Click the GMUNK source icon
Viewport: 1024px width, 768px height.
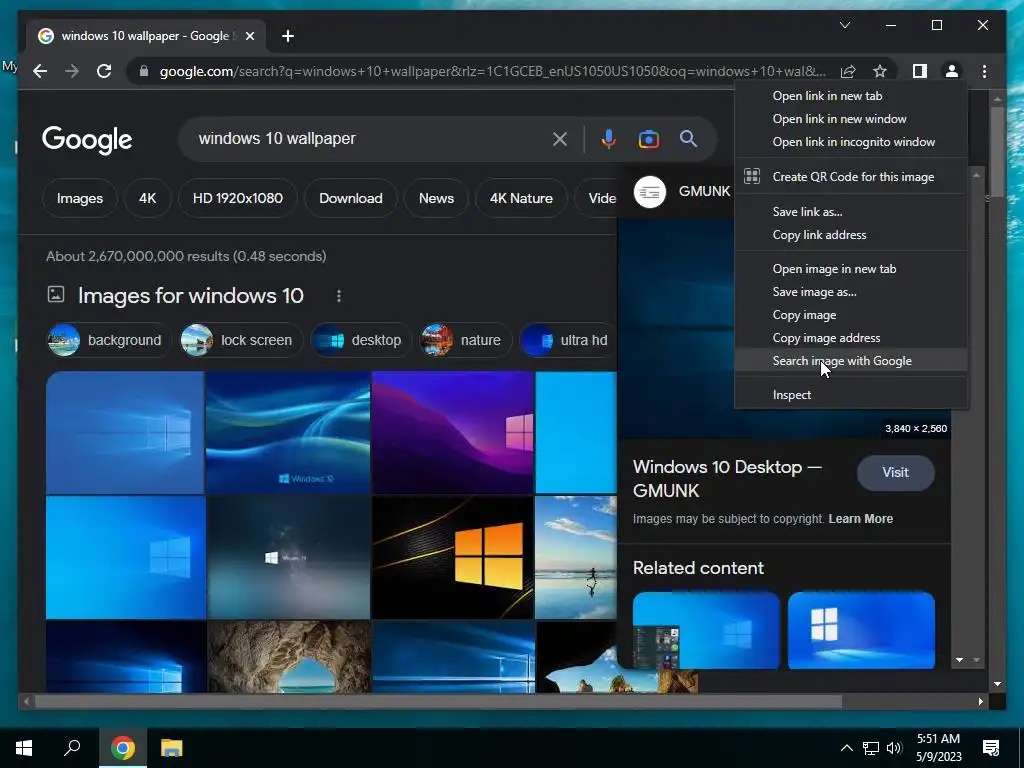tap(650, 192)
